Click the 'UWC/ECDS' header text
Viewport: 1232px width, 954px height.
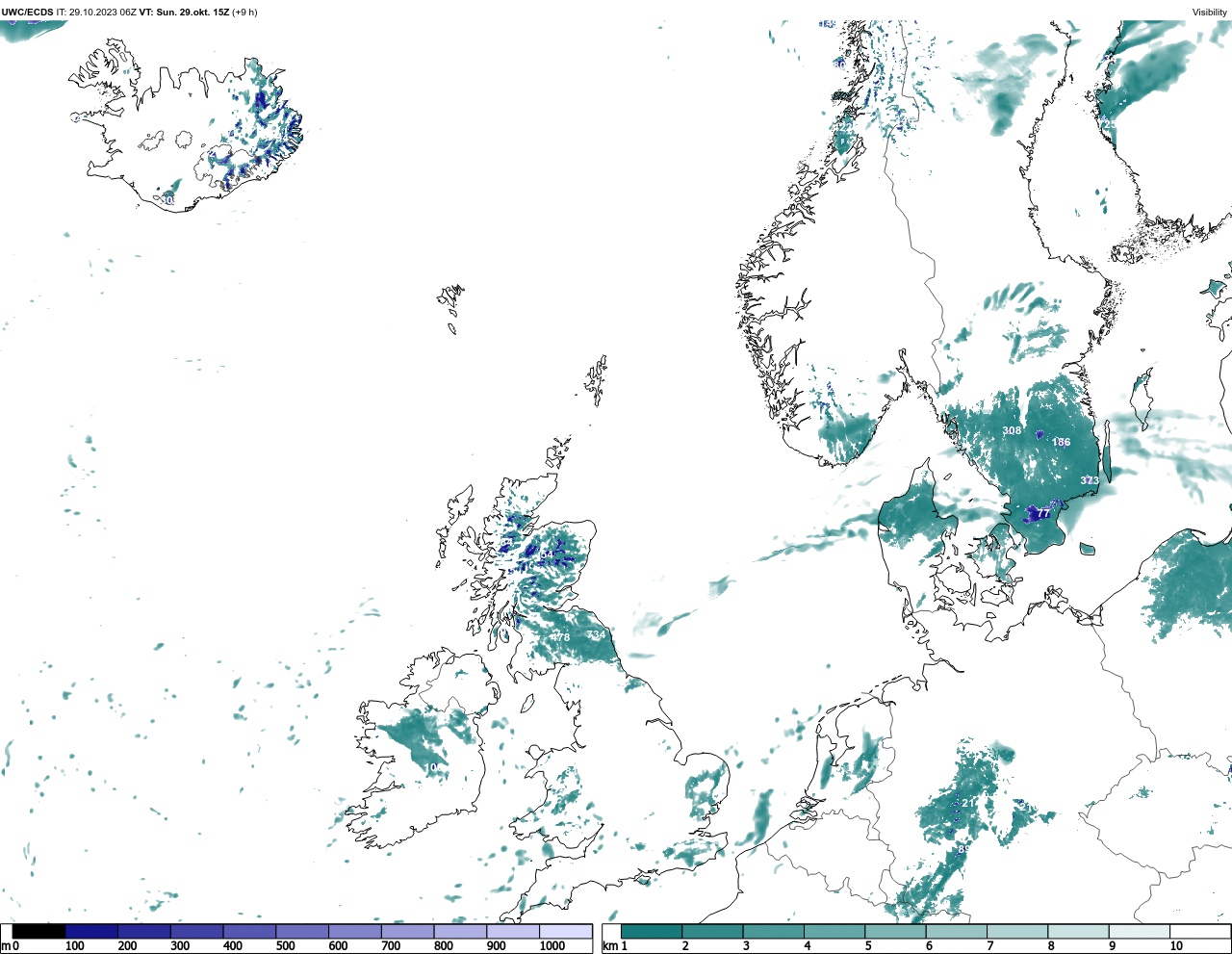pyautogui.click(x=27, y=13)
